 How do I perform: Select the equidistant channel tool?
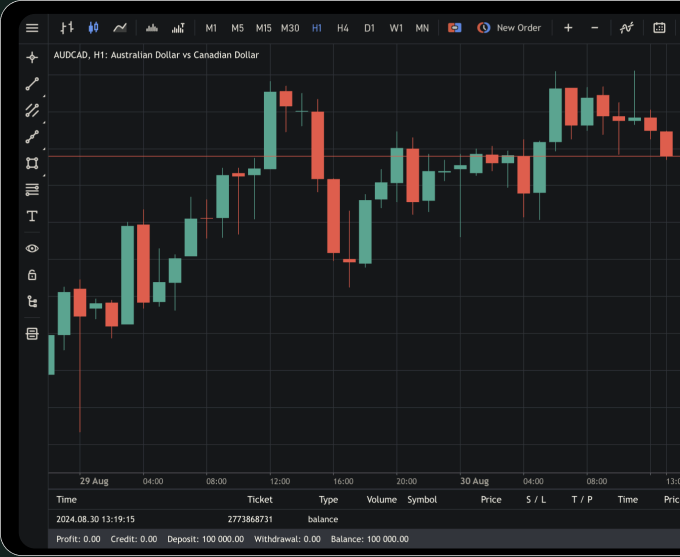32,110
